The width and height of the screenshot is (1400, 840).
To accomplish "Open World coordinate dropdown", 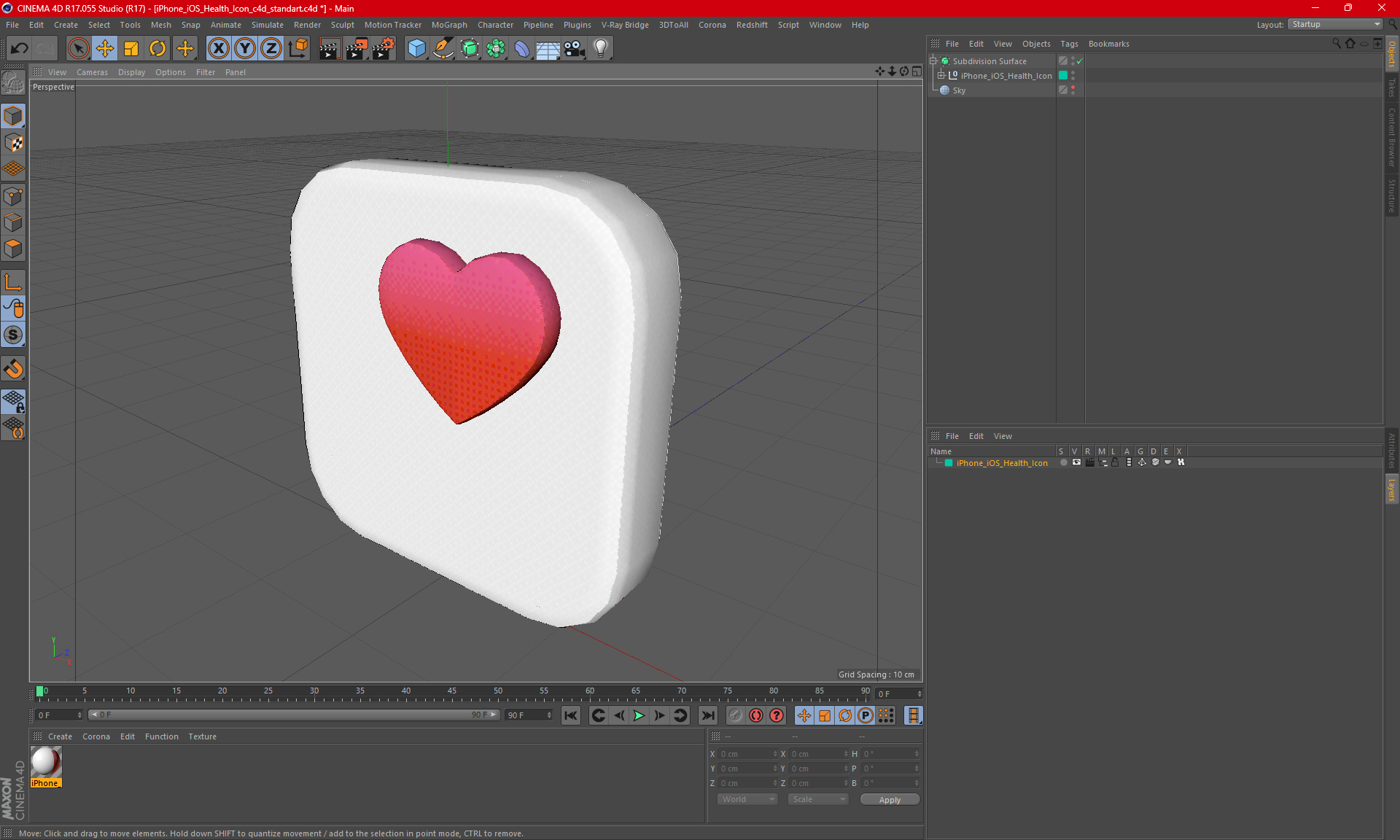I will (747, 799).
